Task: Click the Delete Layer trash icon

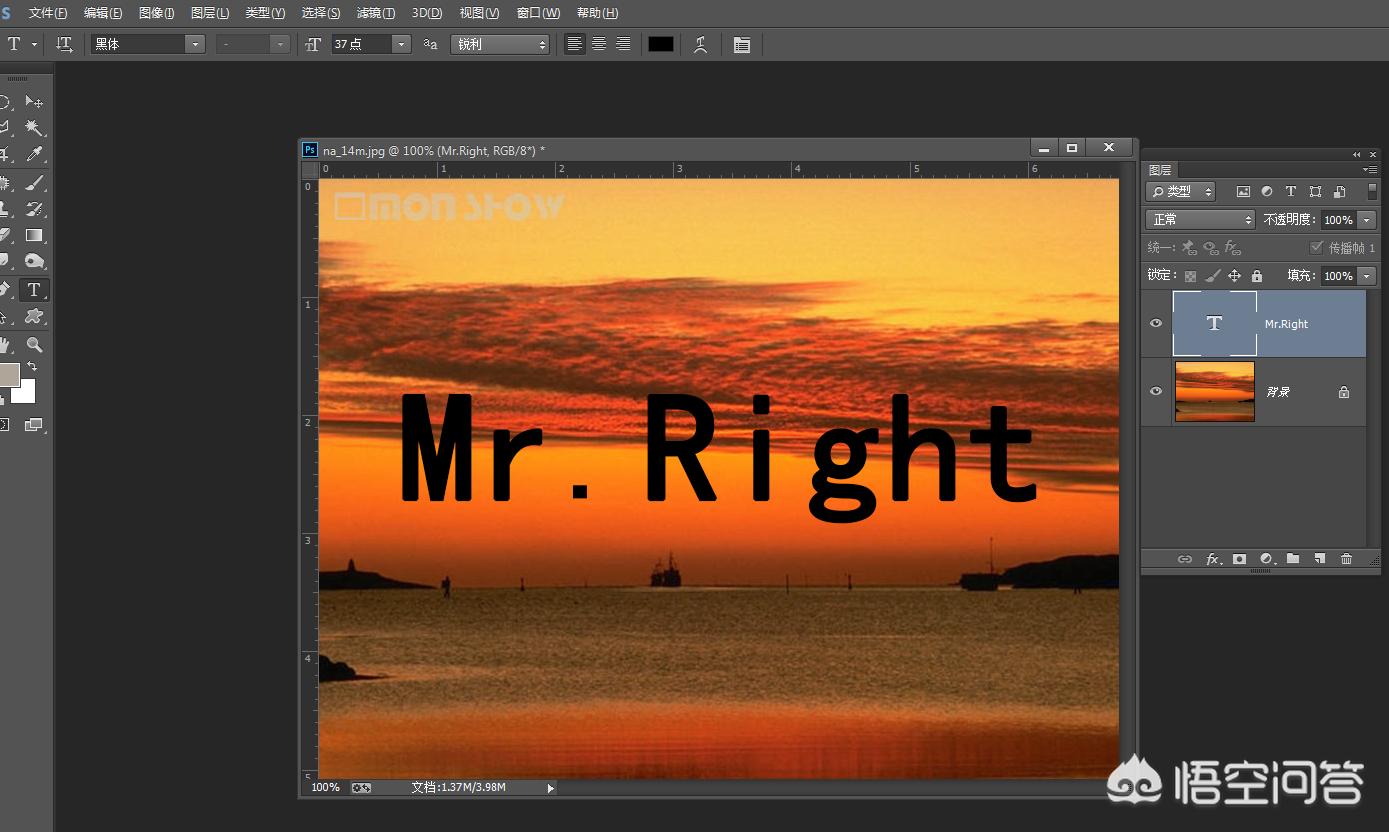Action: click(1346, 559)
